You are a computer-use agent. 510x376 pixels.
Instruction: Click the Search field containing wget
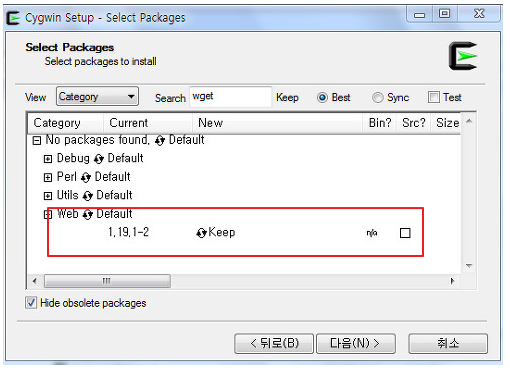[x=231, y=97]
